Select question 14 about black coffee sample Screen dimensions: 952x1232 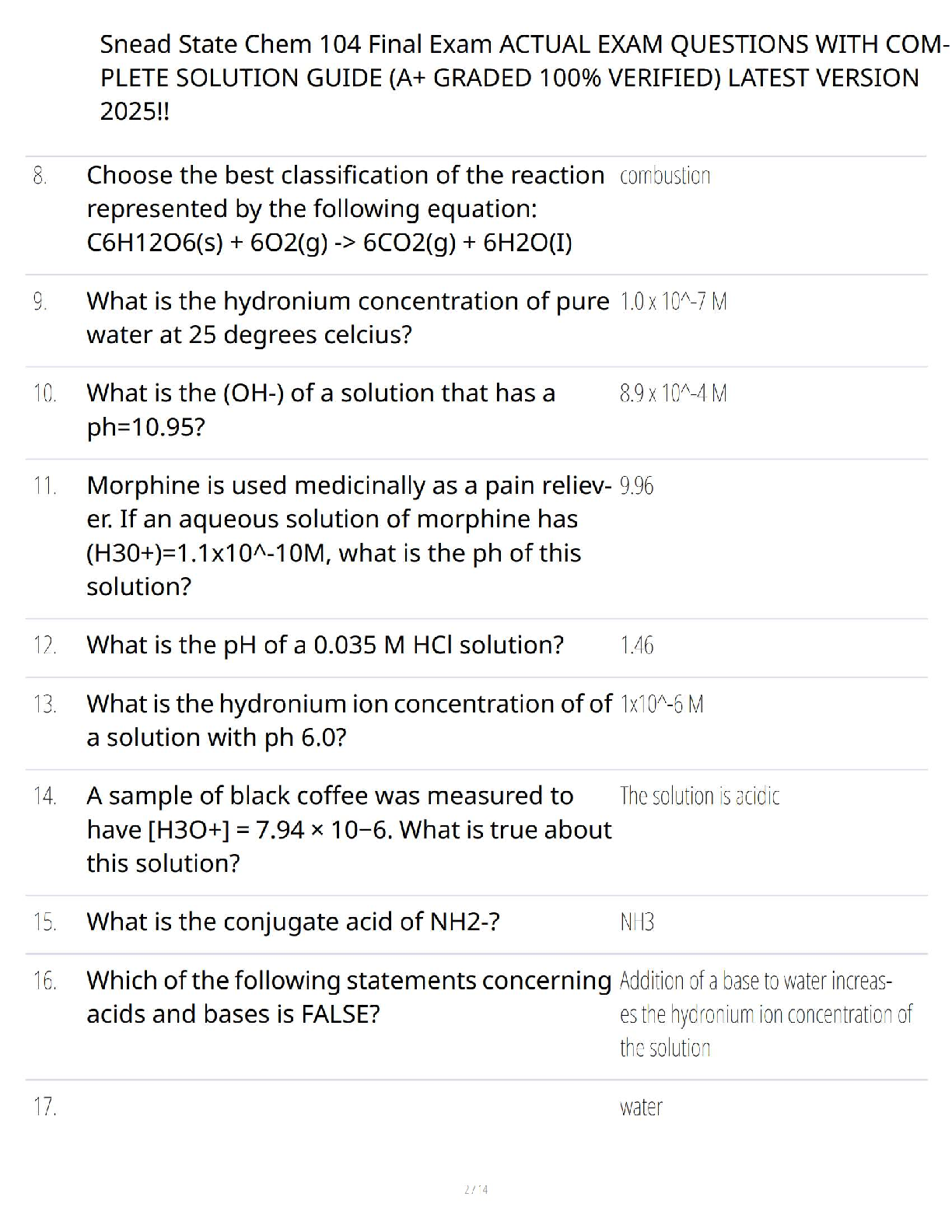(x=349, y=829)
